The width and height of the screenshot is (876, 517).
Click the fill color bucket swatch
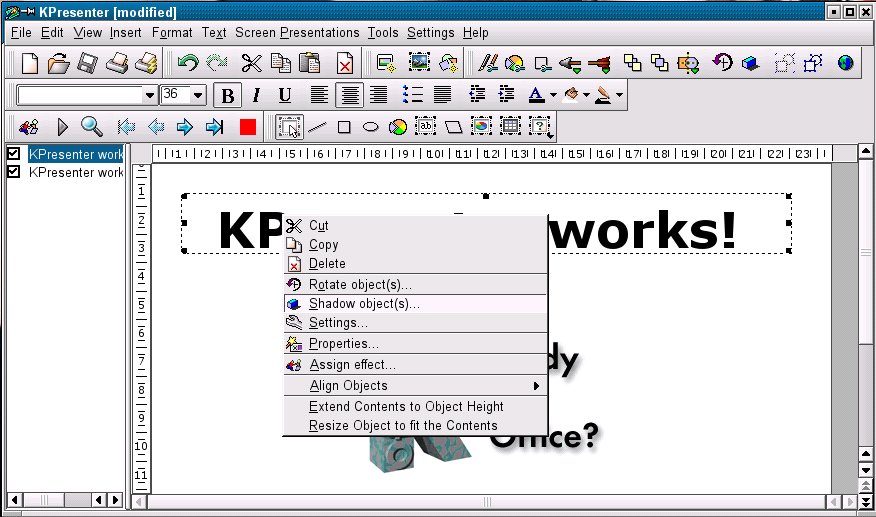click(x=571, y=95)
